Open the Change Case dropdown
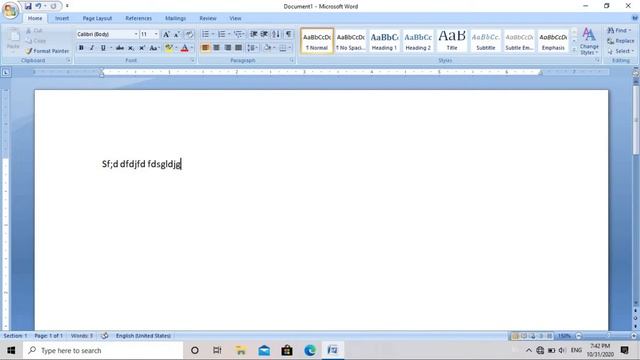Viewport: 640px width, 360px height. coord(154,48)
